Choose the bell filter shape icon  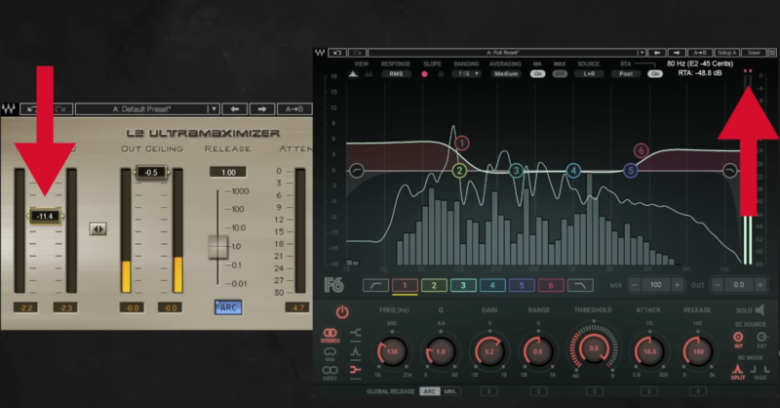pyautogui.click(x=355, y=352)
